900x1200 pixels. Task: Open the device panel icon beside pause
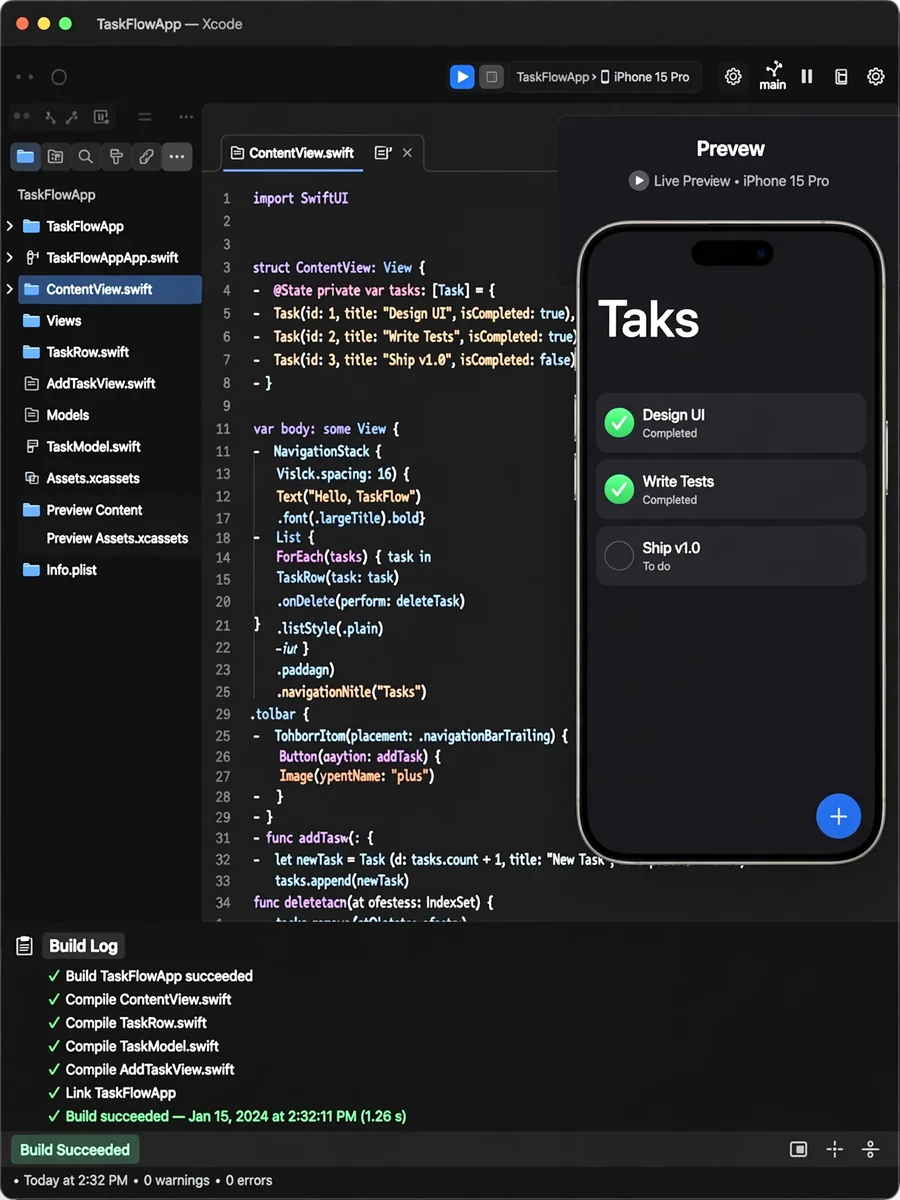tap(841, 77)
